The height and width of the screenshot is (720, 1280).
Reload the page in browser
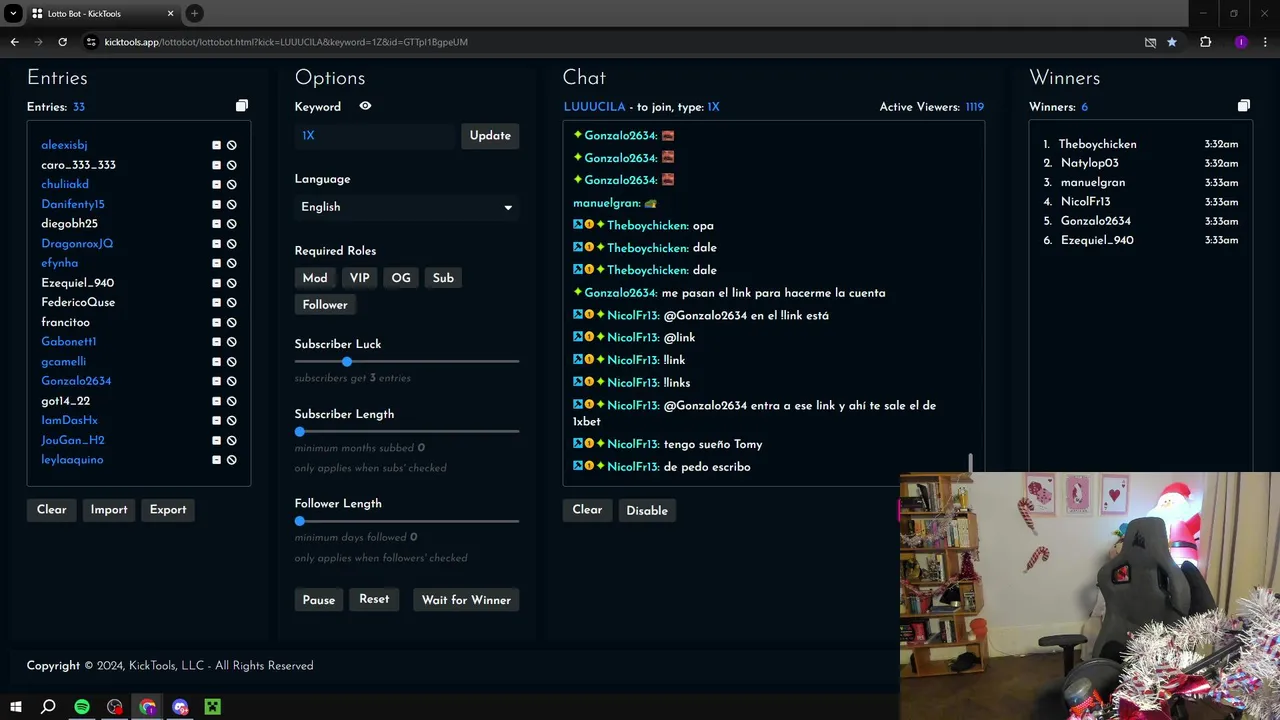tap(62, 42)
